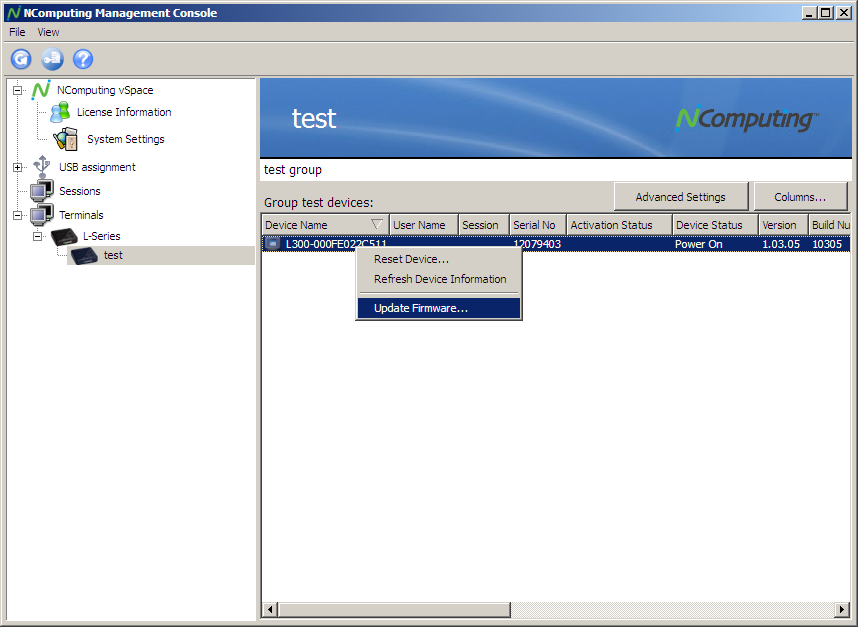The height and width of the screenshot is (627, 858).
Task: Minimize the Management Console window
Action: [809, 13]
